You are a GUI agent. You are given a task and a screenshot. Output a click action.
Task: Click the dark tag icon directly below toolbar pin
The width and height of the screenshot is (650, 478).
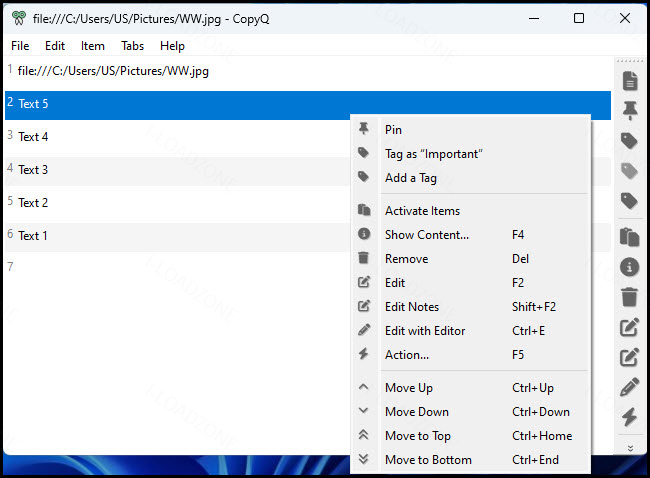click(x=629, y=141)
